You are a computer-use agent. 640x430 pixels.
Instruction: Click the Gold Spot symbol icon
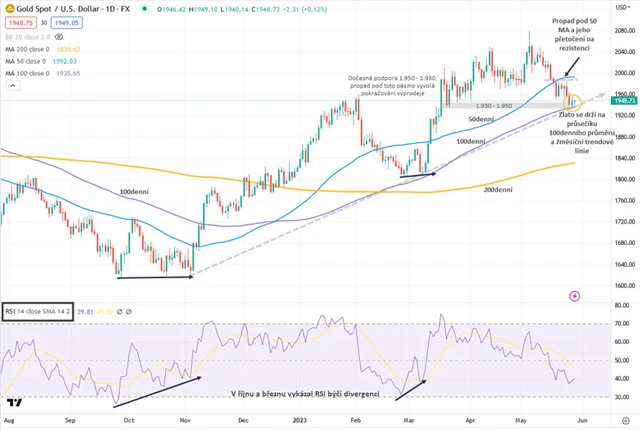[9, 7]
